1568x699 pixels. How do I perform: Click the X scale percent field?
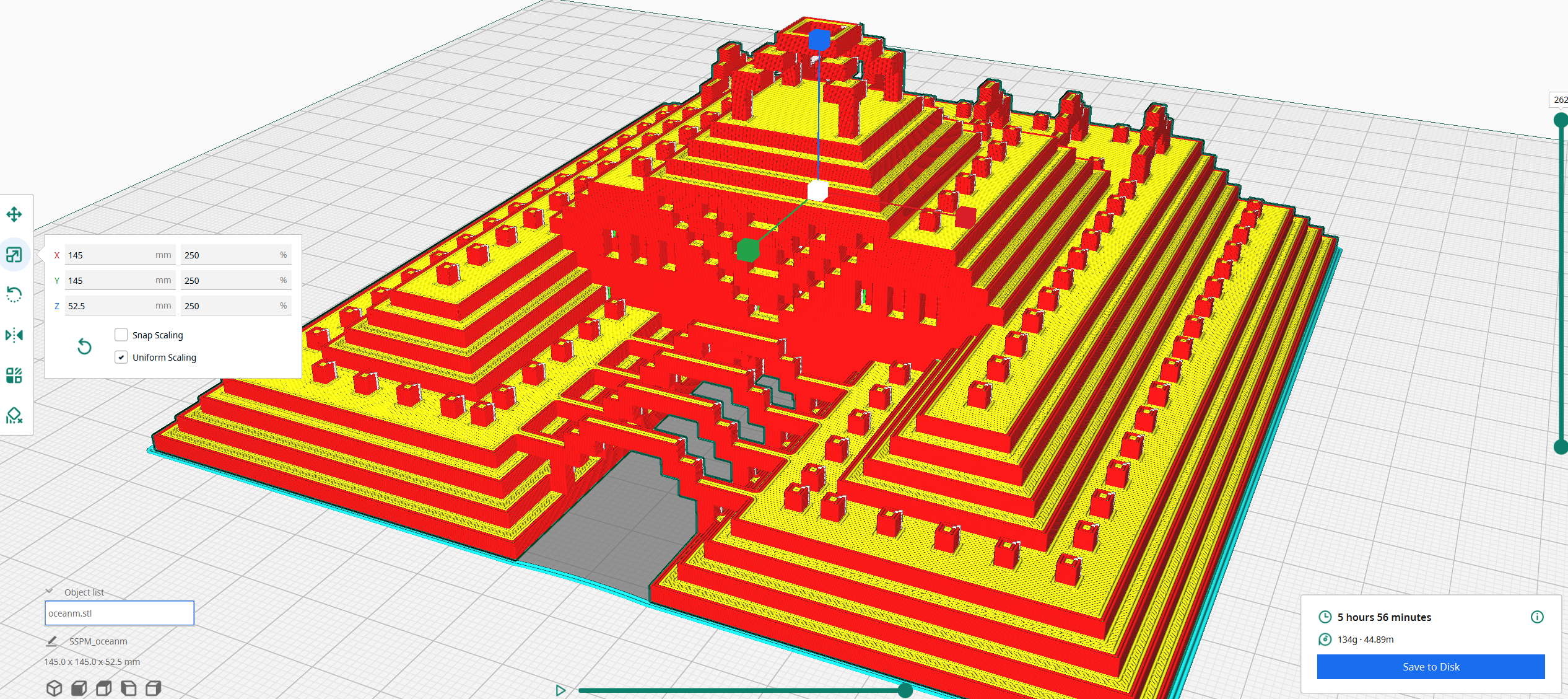(x=236, y=255)
